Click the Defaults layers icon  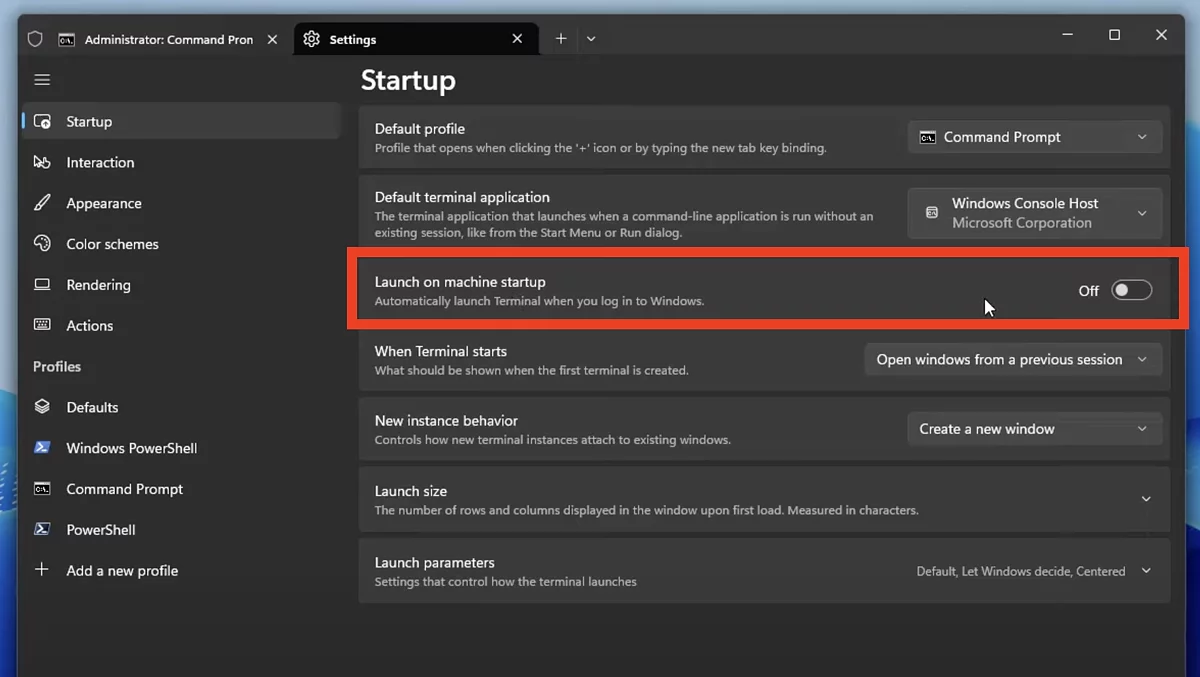pos(42,407)
